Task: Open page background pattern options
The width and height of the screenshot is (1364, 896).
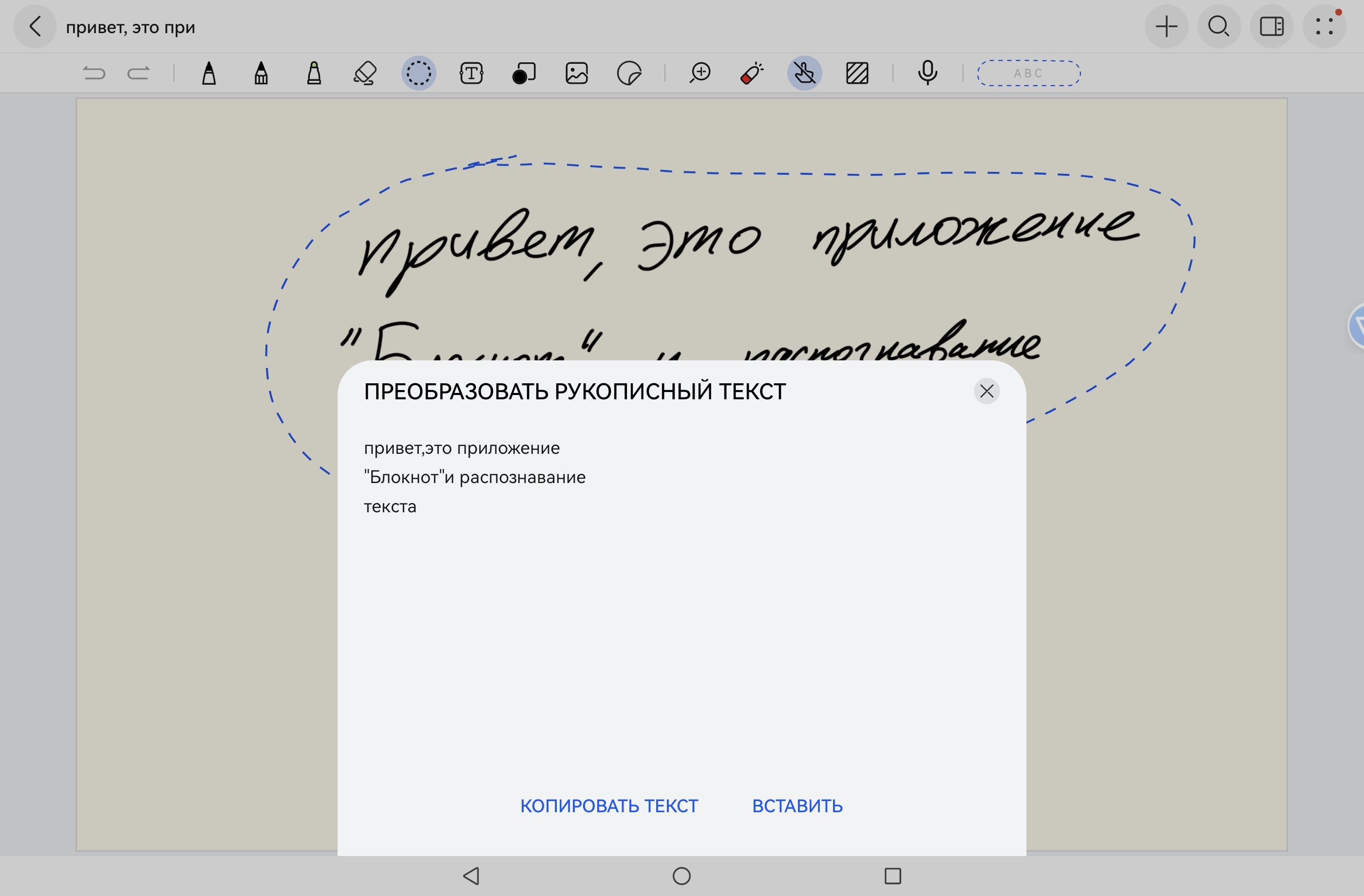Action: point(857,74)
